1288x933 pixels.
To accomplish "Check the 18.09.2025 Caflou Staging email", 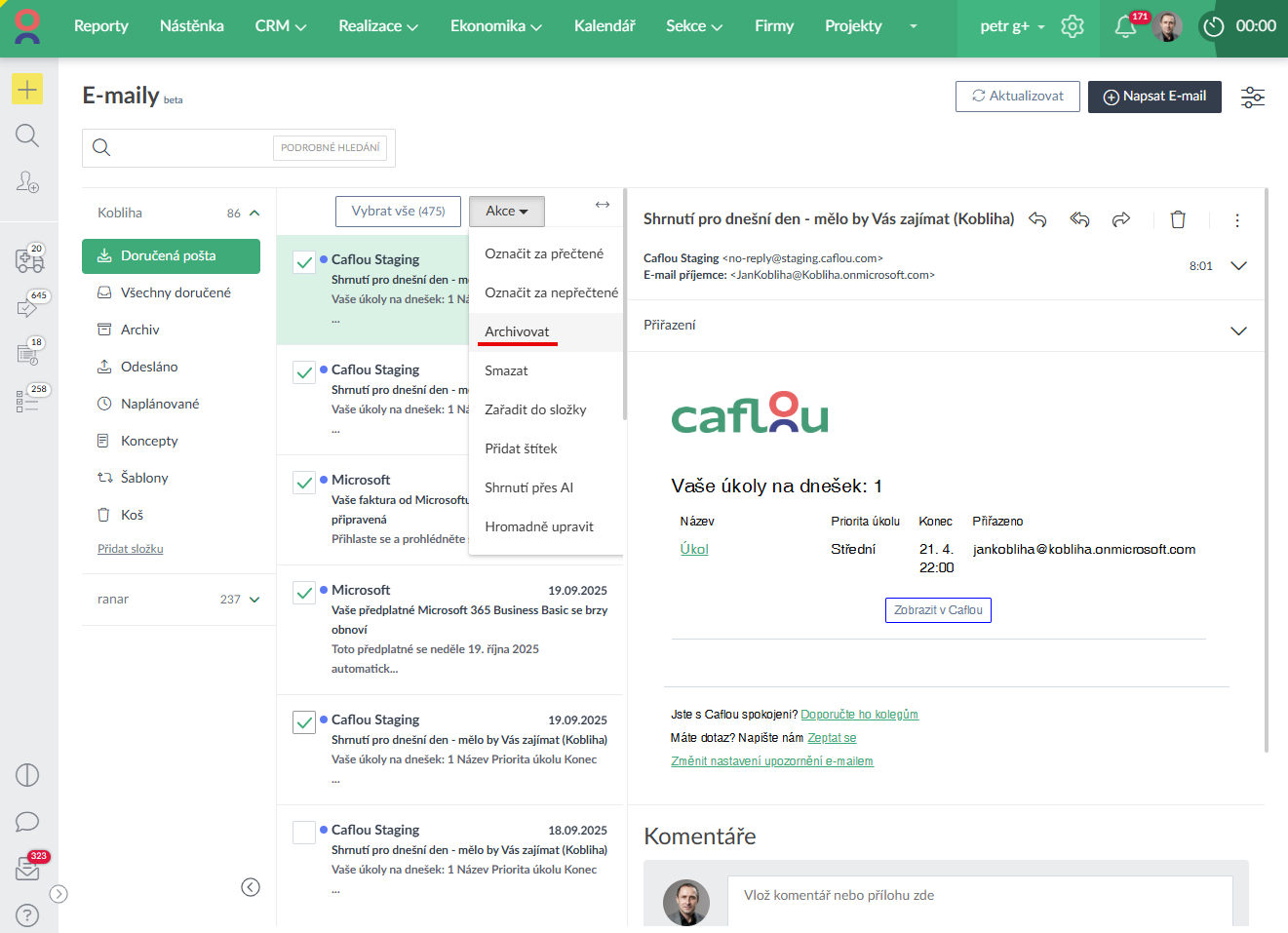I will (x=304, y=832).
